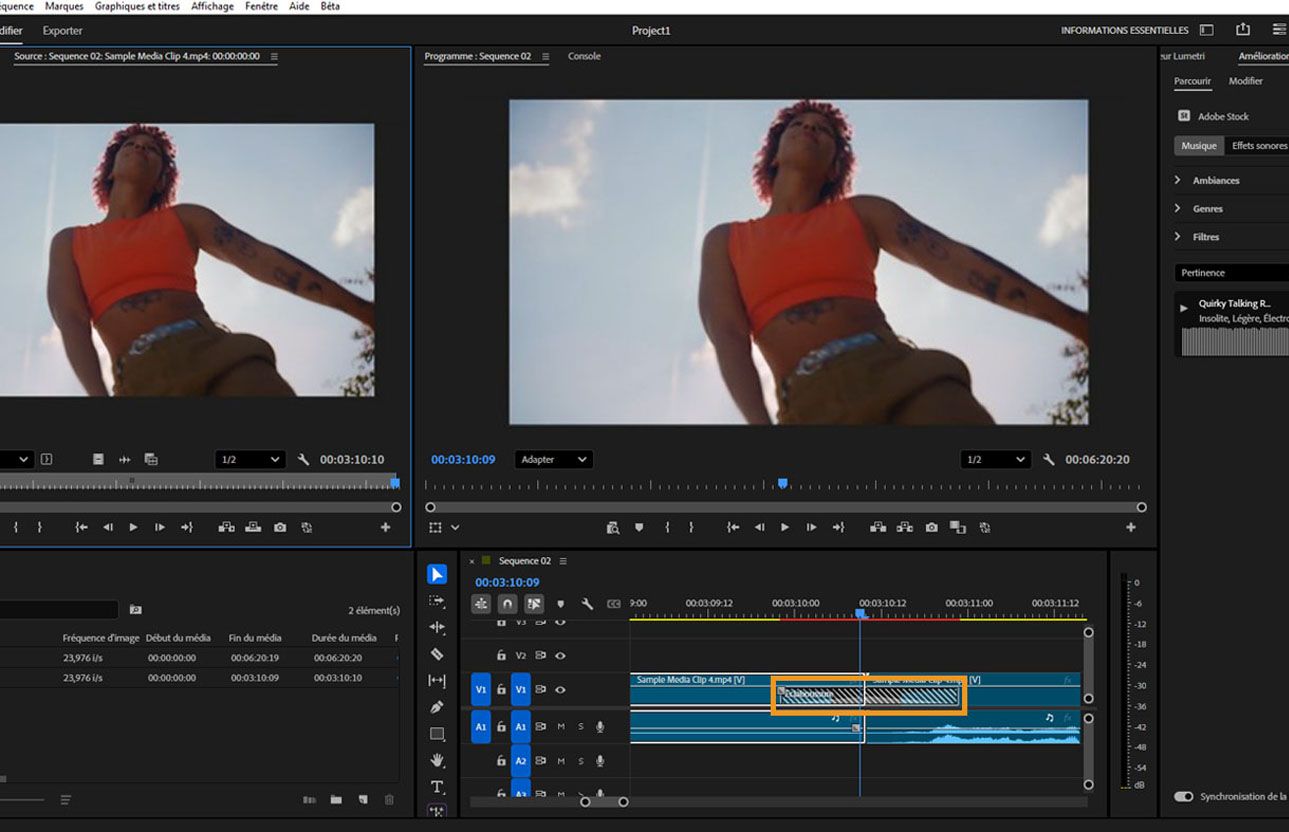Select the Track Select Forward tool
This screenshot has height=832, width=1289.
437,599
